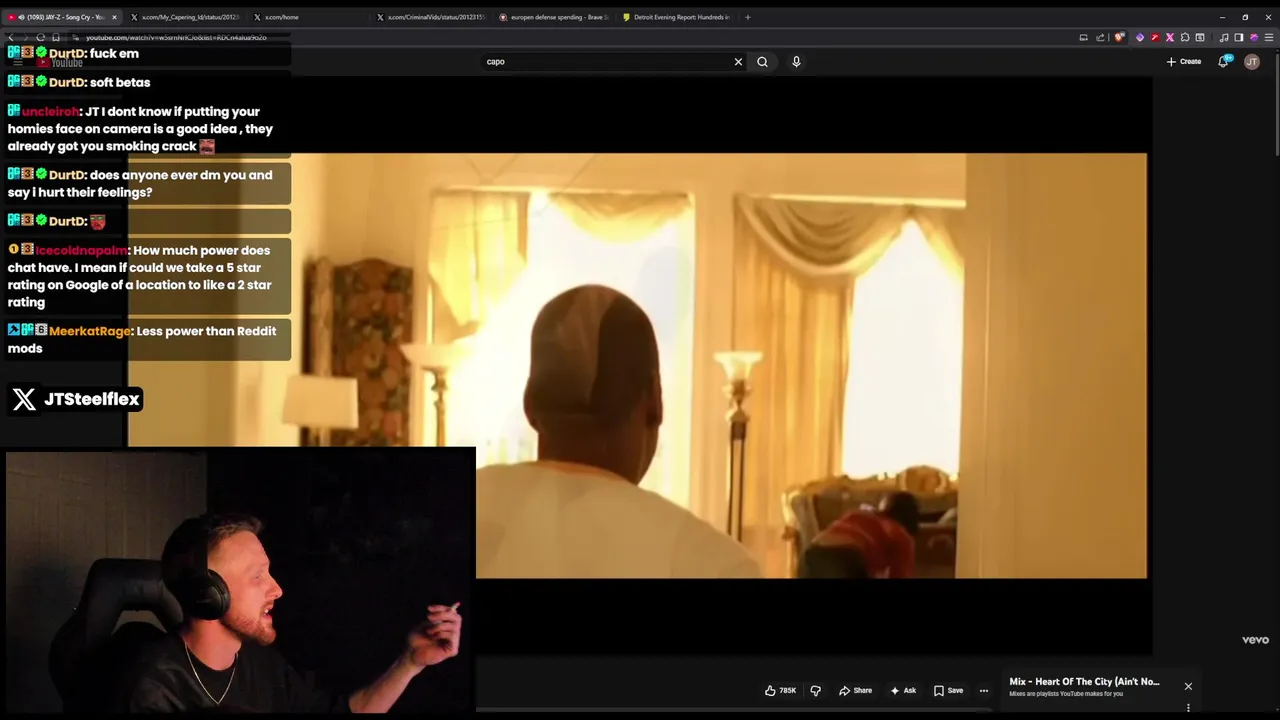Viewport: 1280px width, 720px height.
Task: Open a new browser tab with plus
Action: [748, 17]
